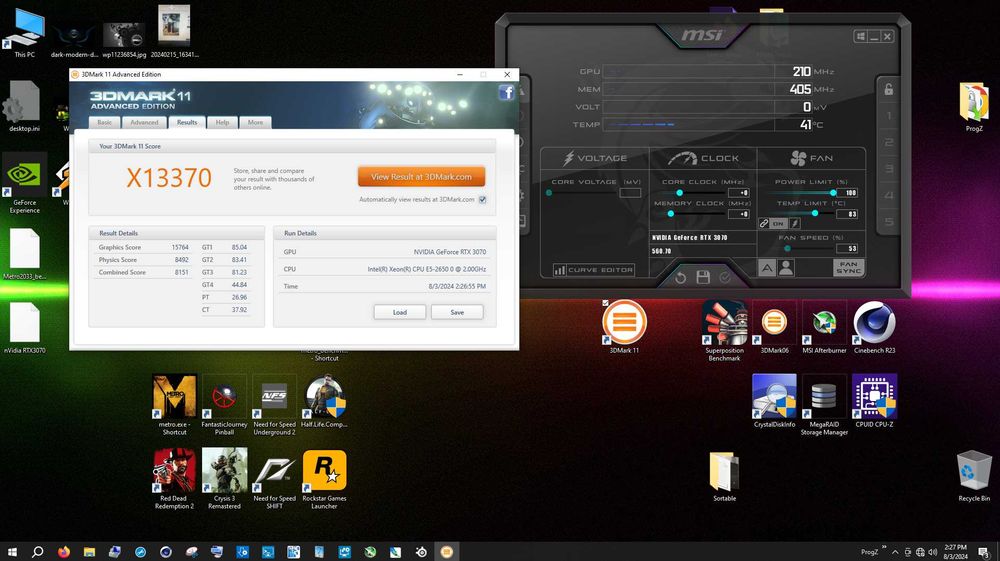Open File Explorer from the taskbar
Screen dimensions: 1000x561
point(89,552)
